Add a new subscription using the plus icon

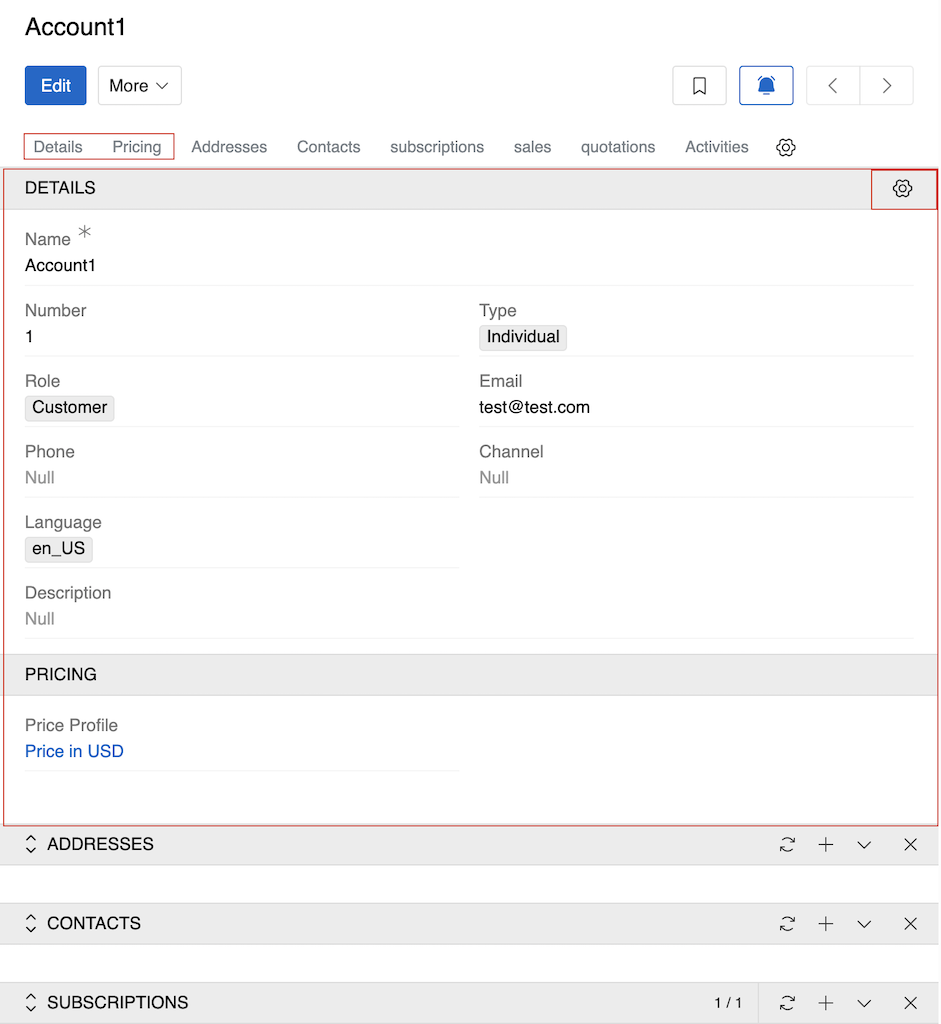pos(826,1002)
